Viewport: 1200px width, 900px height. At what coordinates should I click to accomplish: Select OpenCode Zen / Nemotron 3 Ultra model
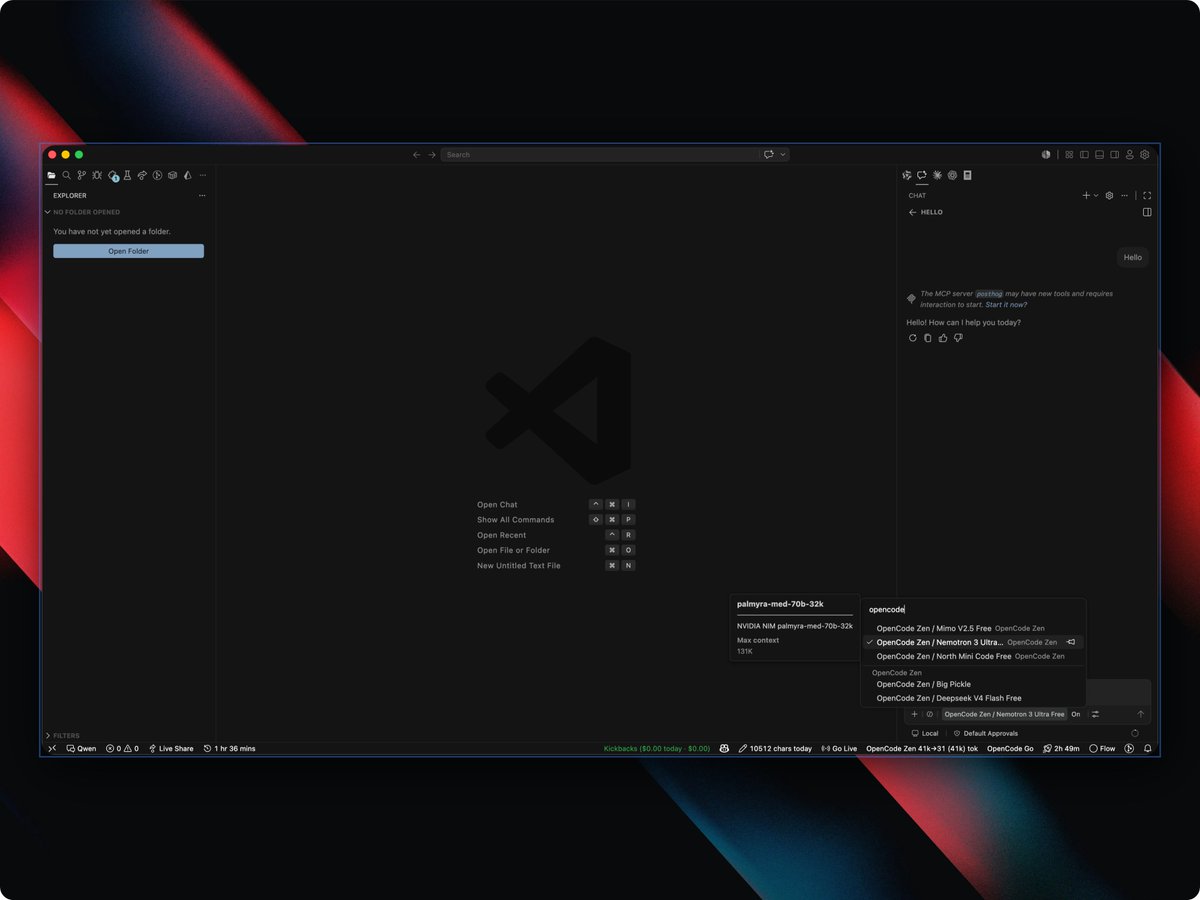(x=973, y=642)
